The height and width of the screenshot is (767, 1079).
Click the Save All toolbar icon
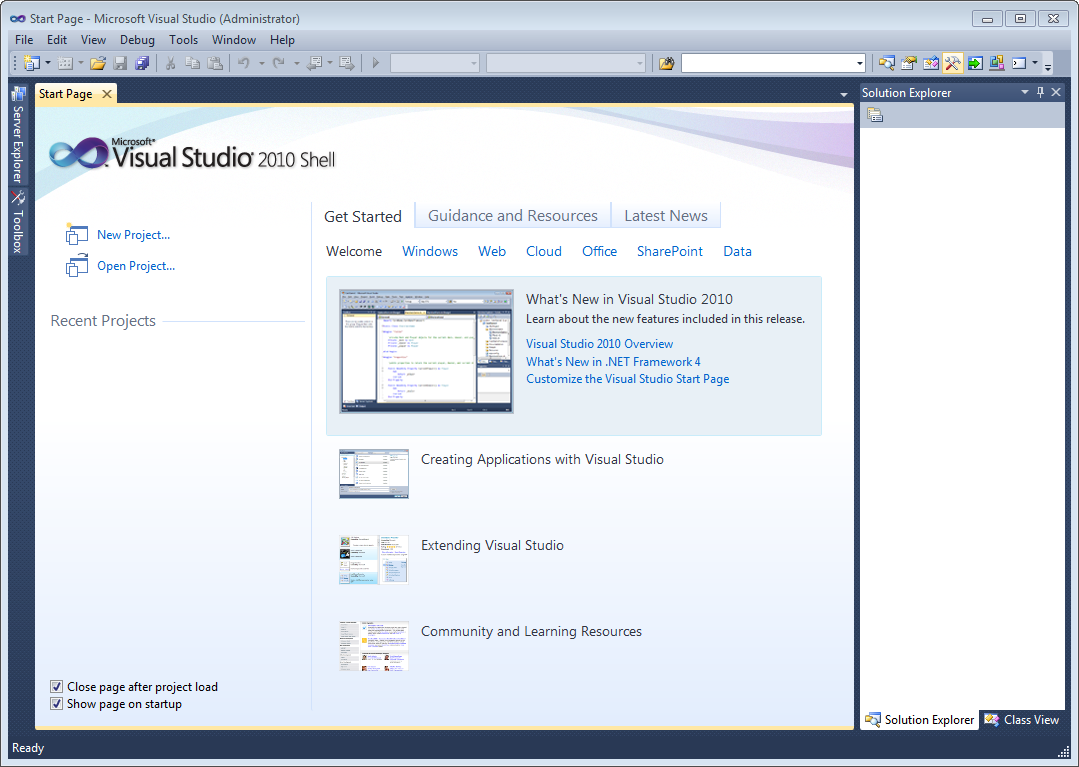(x=143, y=62)
